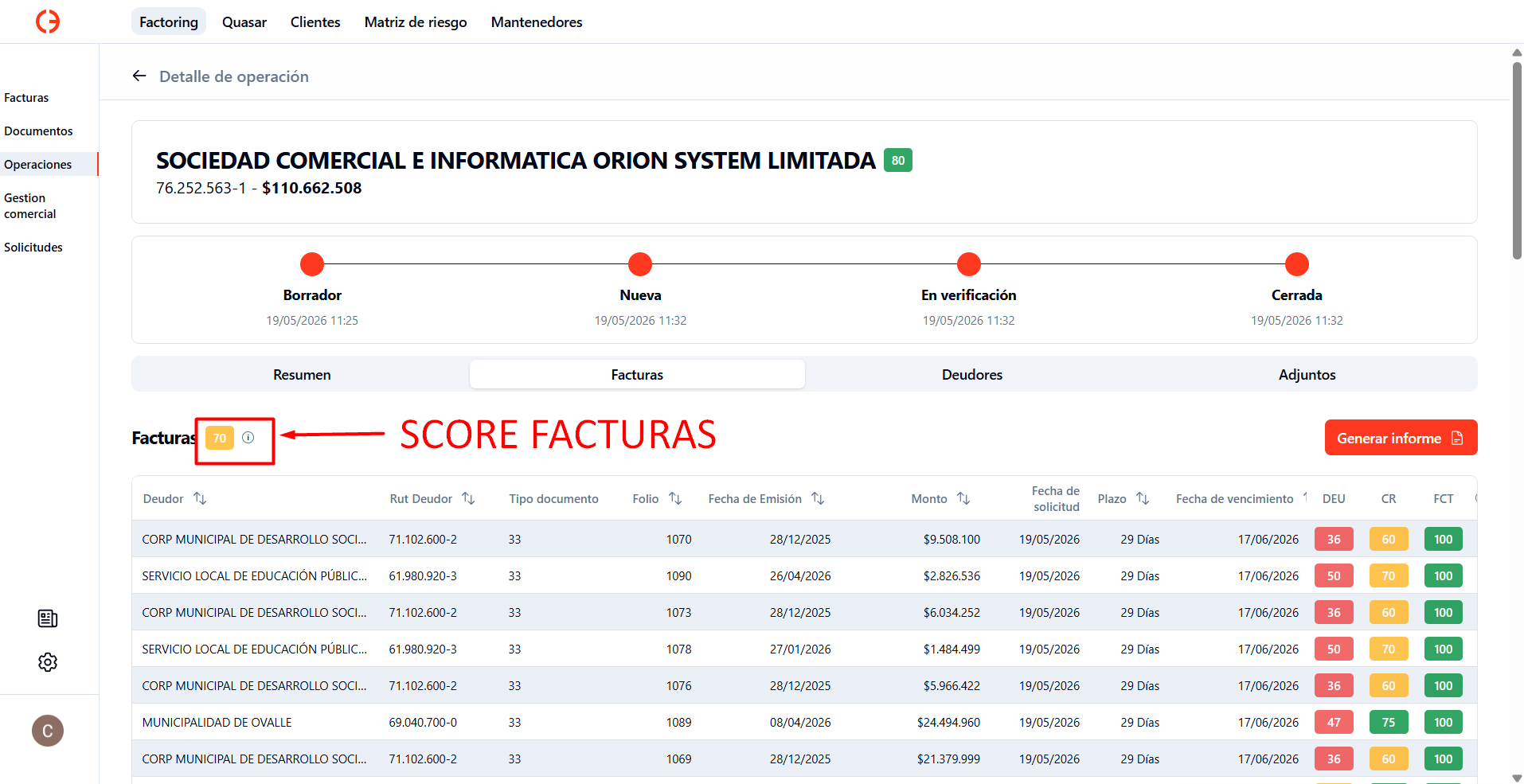Click Rut 61.980.920-3 in folio 1090 row
The height and width of the screenshot is (784, 1524).
click(423, 575)
